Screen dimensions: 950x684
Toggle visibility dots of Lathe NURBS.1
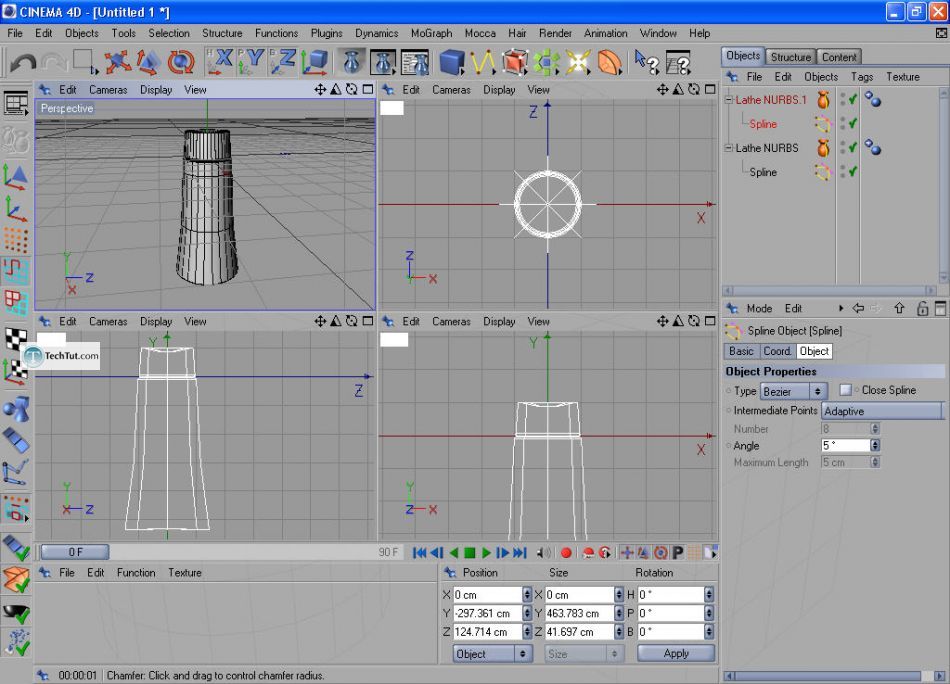842,99
